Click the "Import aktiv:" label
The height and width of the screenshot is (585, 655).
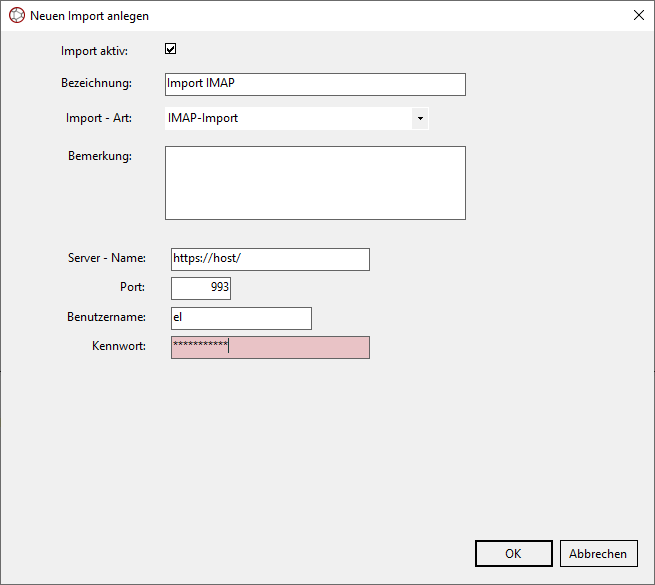coord(101,50)
